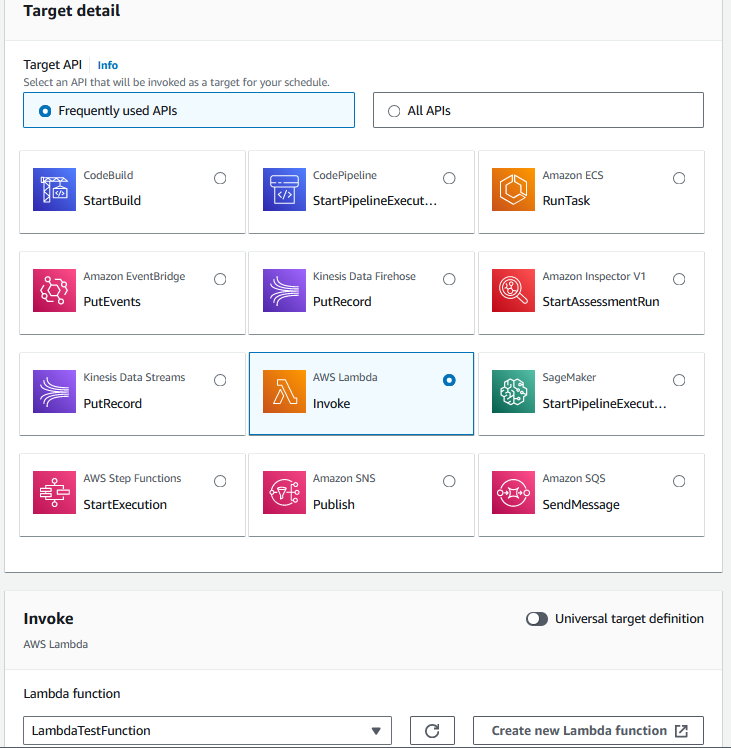Choose the CodeBuild StartBuild radio button
Screen dimensions: 731x748
tap(220, 178)
